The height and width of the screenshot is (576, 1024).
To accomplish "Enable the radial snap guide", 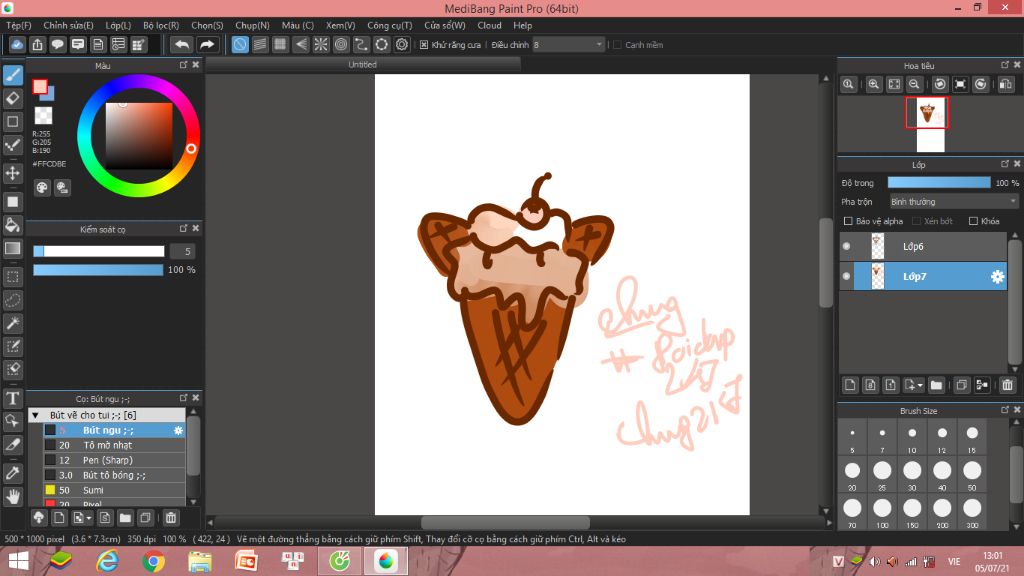I will click(x=321, y=44).
